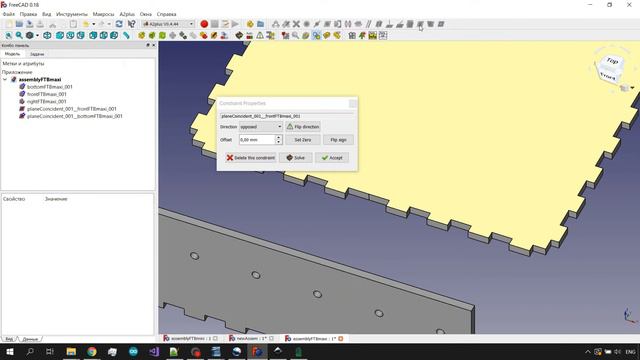Click Delete this constraint button
640x360 pixels.
tap(251, 158)
